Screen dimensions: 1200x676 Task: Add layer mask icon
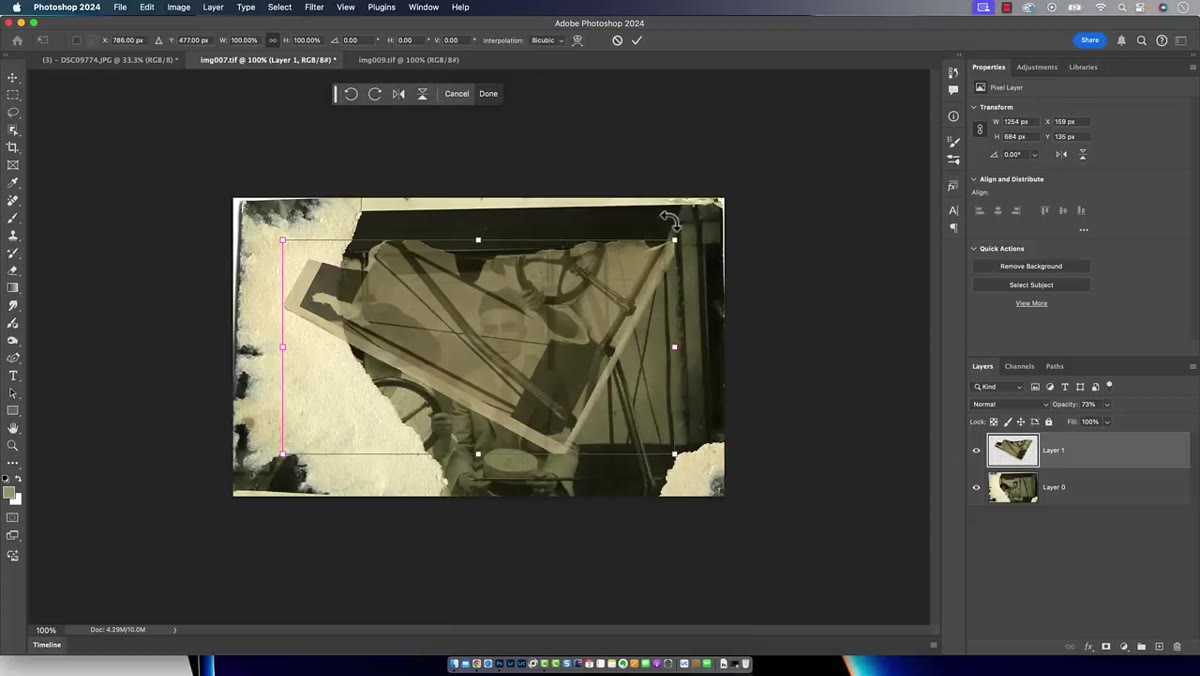point(1106,647)
